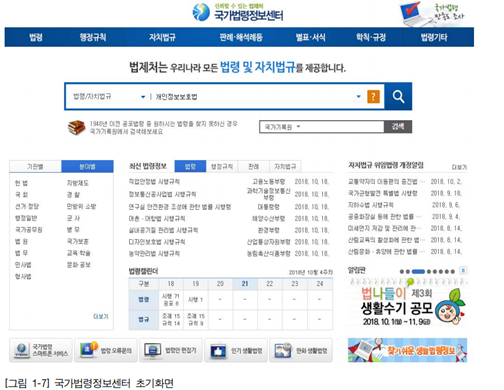The image size is (504, 390).
Task: Select the 분야별 tab
Action: 87,166
